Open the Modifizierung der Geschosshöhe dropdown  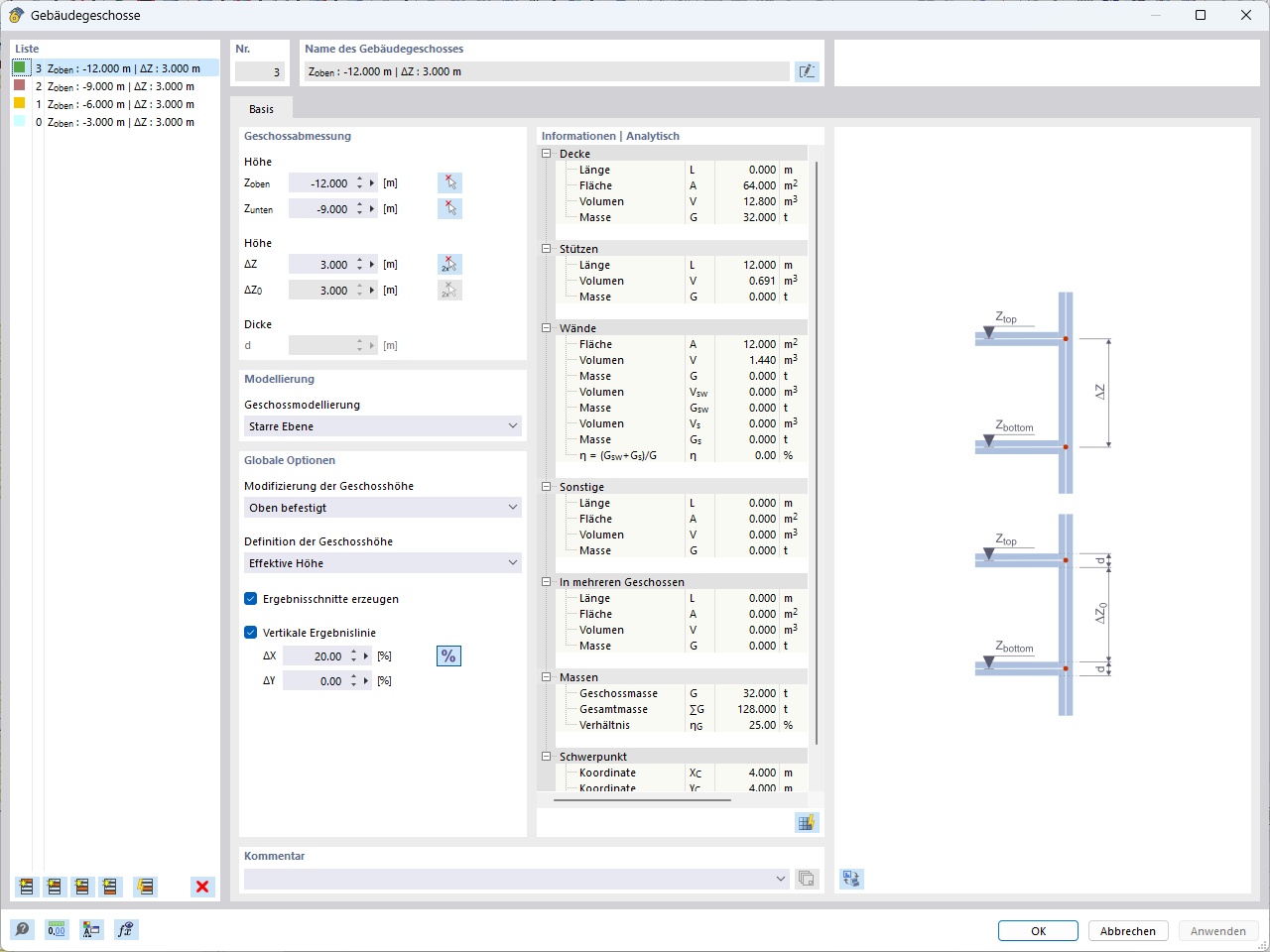click(x=383, y=508)
